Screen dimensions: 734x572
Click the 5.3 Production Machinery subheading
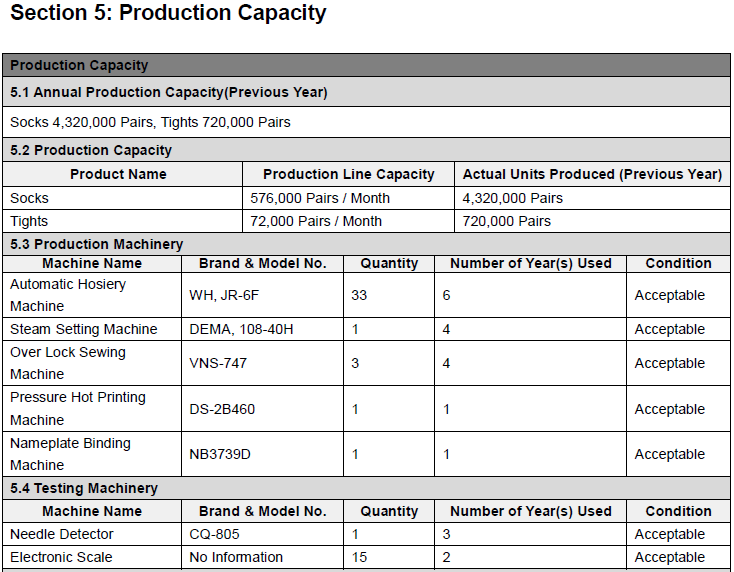(x=97, y=244)
